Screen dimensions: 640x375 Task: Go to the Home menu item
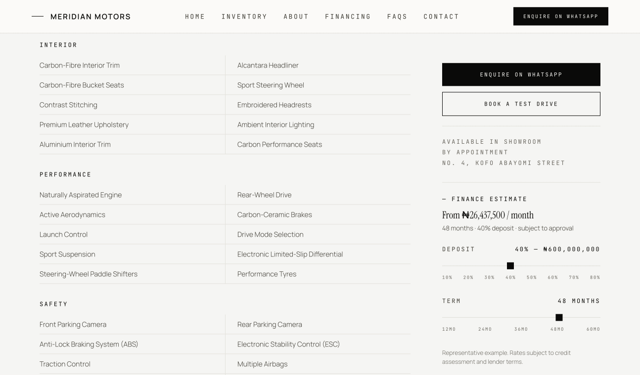coord(195,17)
